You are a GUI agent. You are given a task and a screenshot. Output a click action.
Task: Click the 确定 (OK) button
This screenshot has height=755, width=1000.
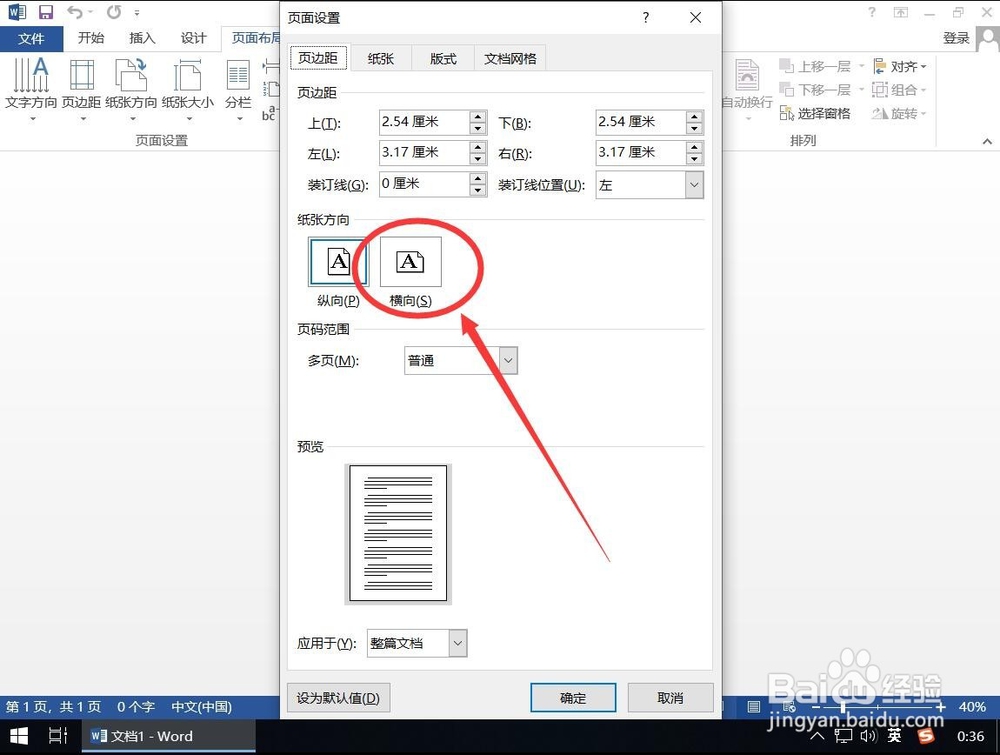coord(573,697)
